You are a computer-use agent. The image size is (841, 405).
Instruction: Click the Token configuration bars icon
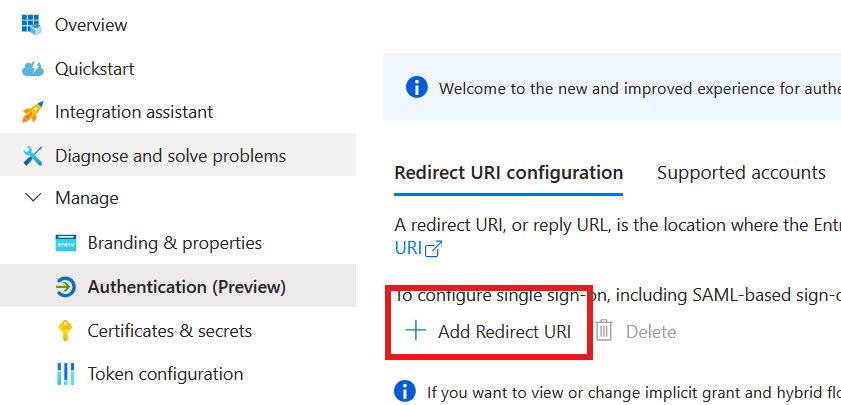[x=66, y=374]
